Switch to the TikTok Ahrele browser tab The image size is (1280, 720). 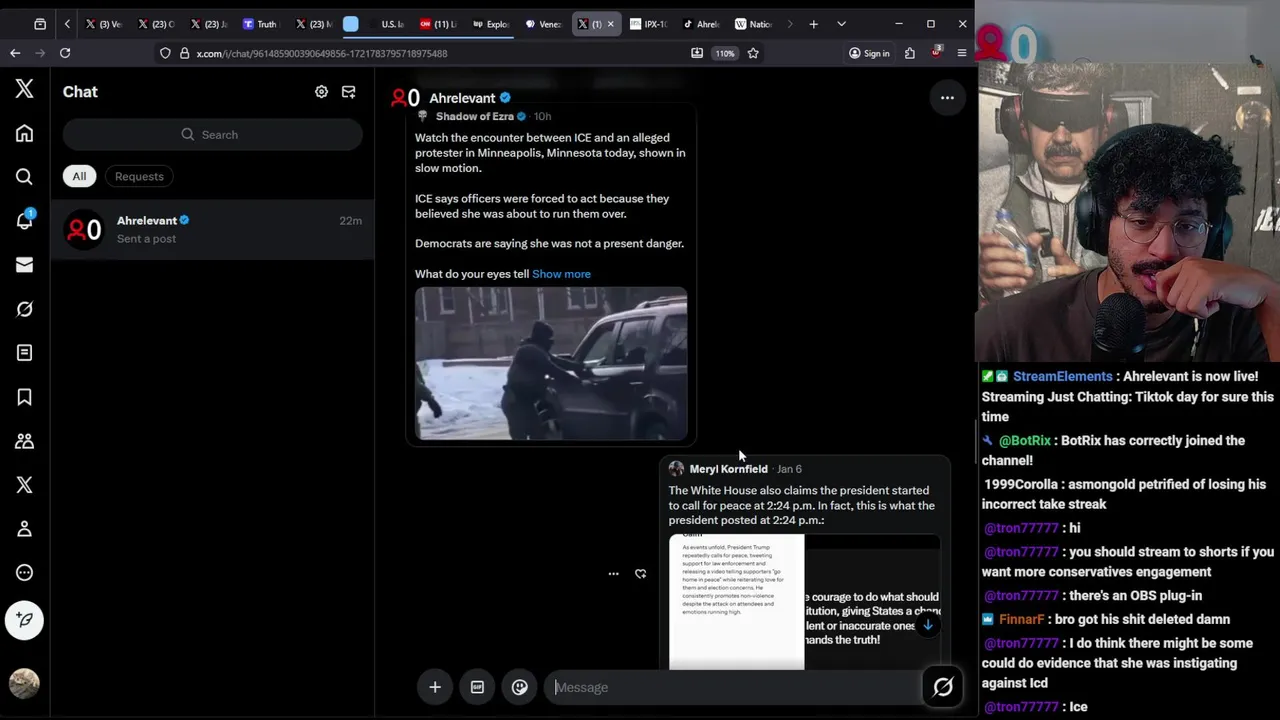[701, 24]
